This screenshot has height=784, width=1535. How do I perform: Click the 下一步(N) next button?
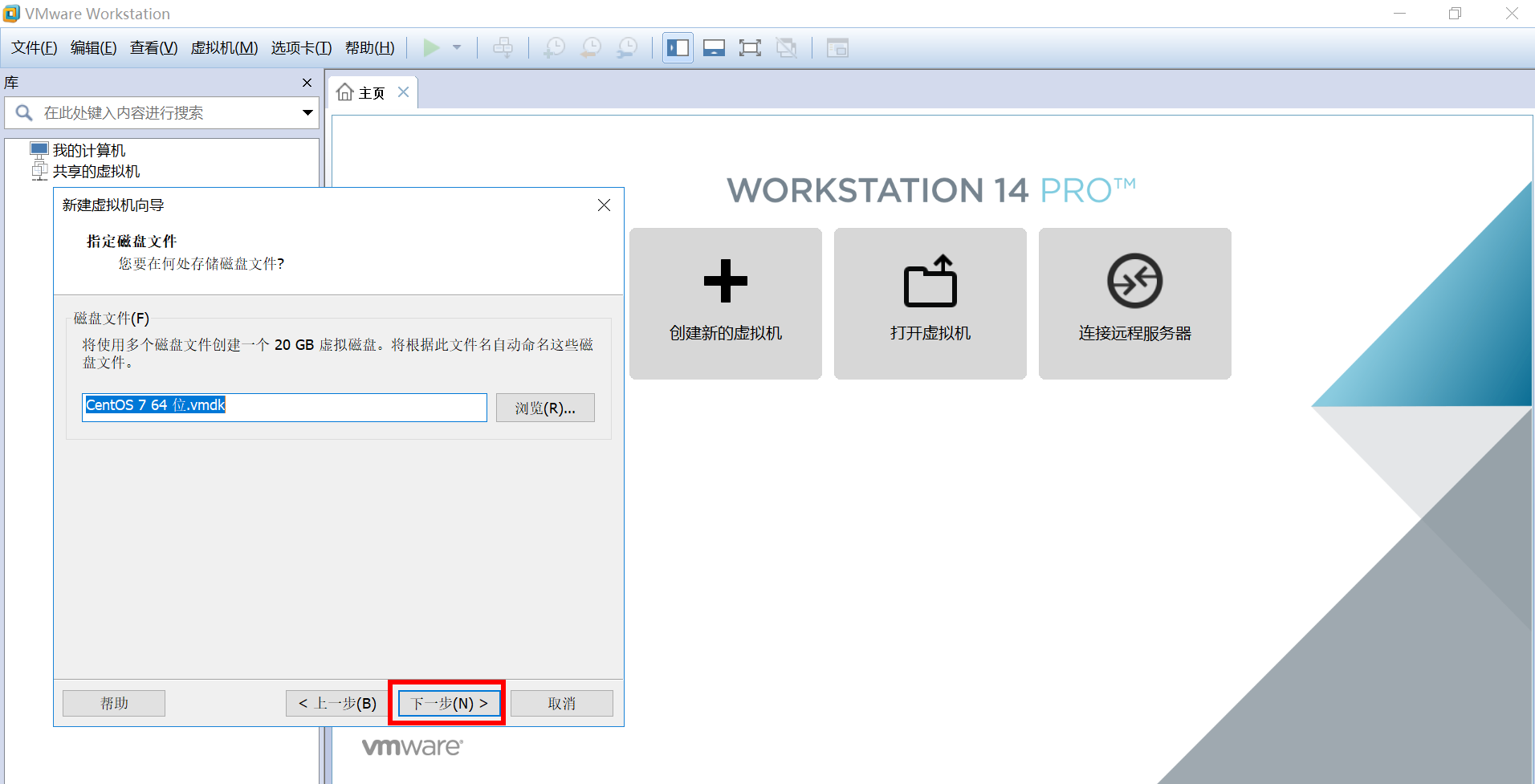click(449, 703)
